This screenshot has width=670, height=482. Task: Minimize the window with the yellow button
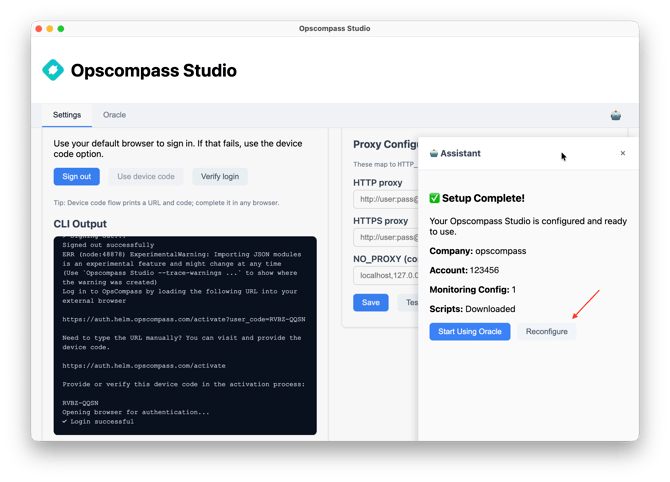pos(50,29)
